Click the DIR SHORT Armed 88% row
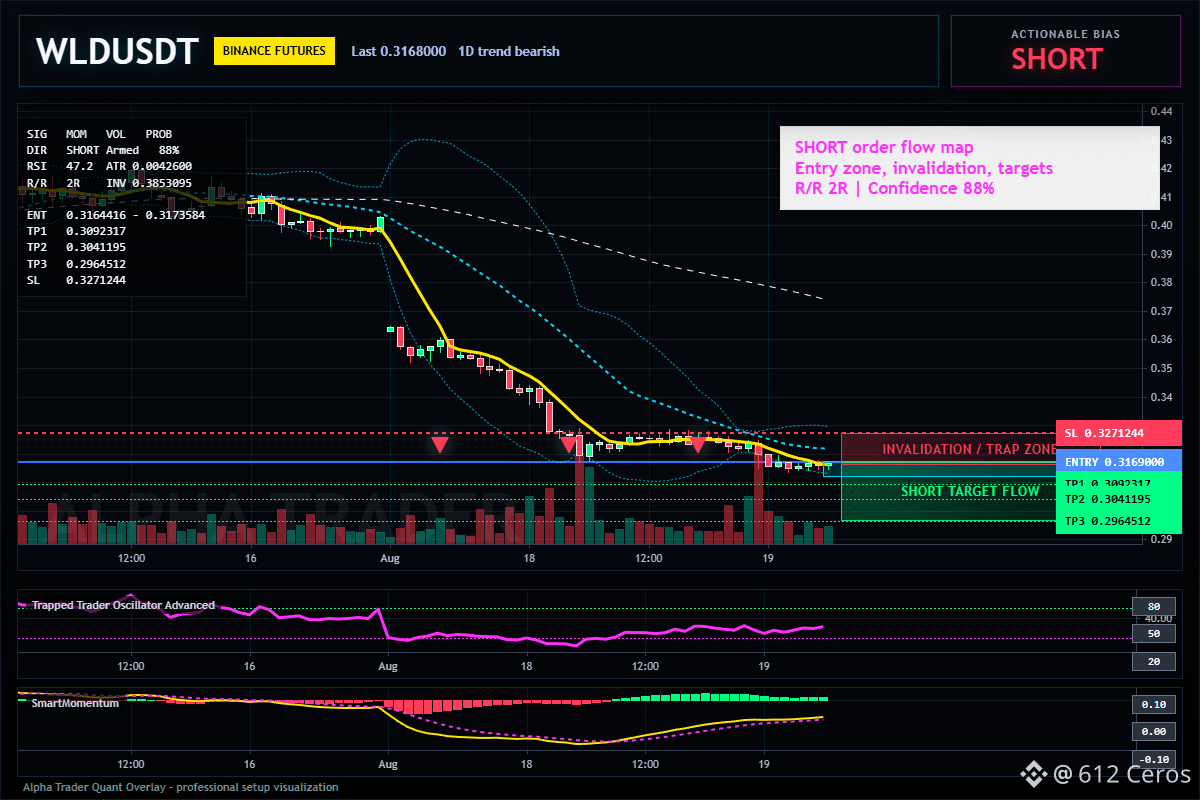The width and height of the screenshot is (1200, 800). (103, 150)
